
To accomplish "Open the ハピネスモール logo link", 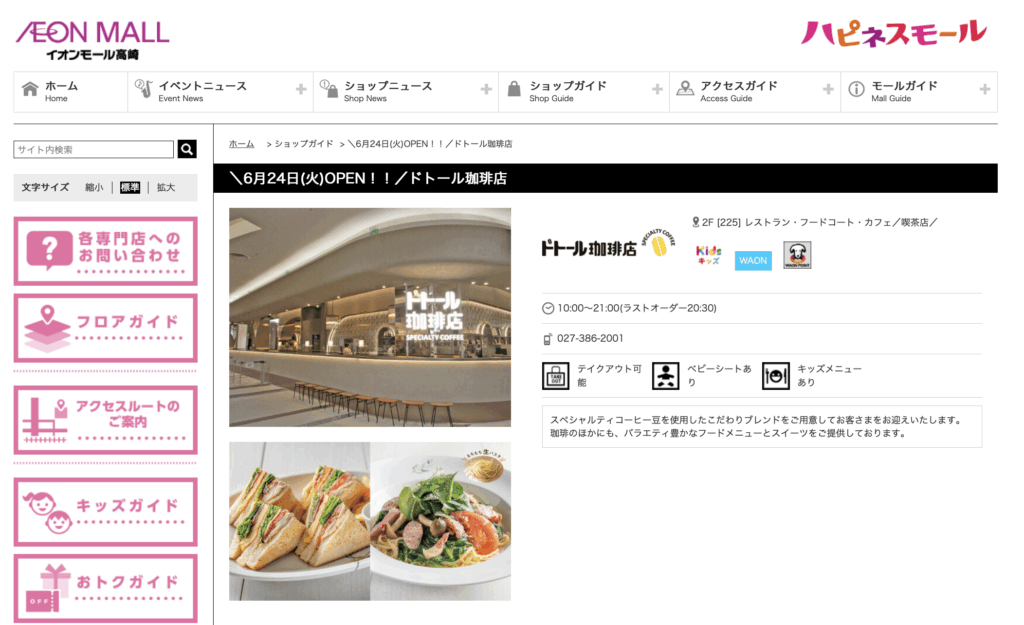I will click(x=893, y=33).
